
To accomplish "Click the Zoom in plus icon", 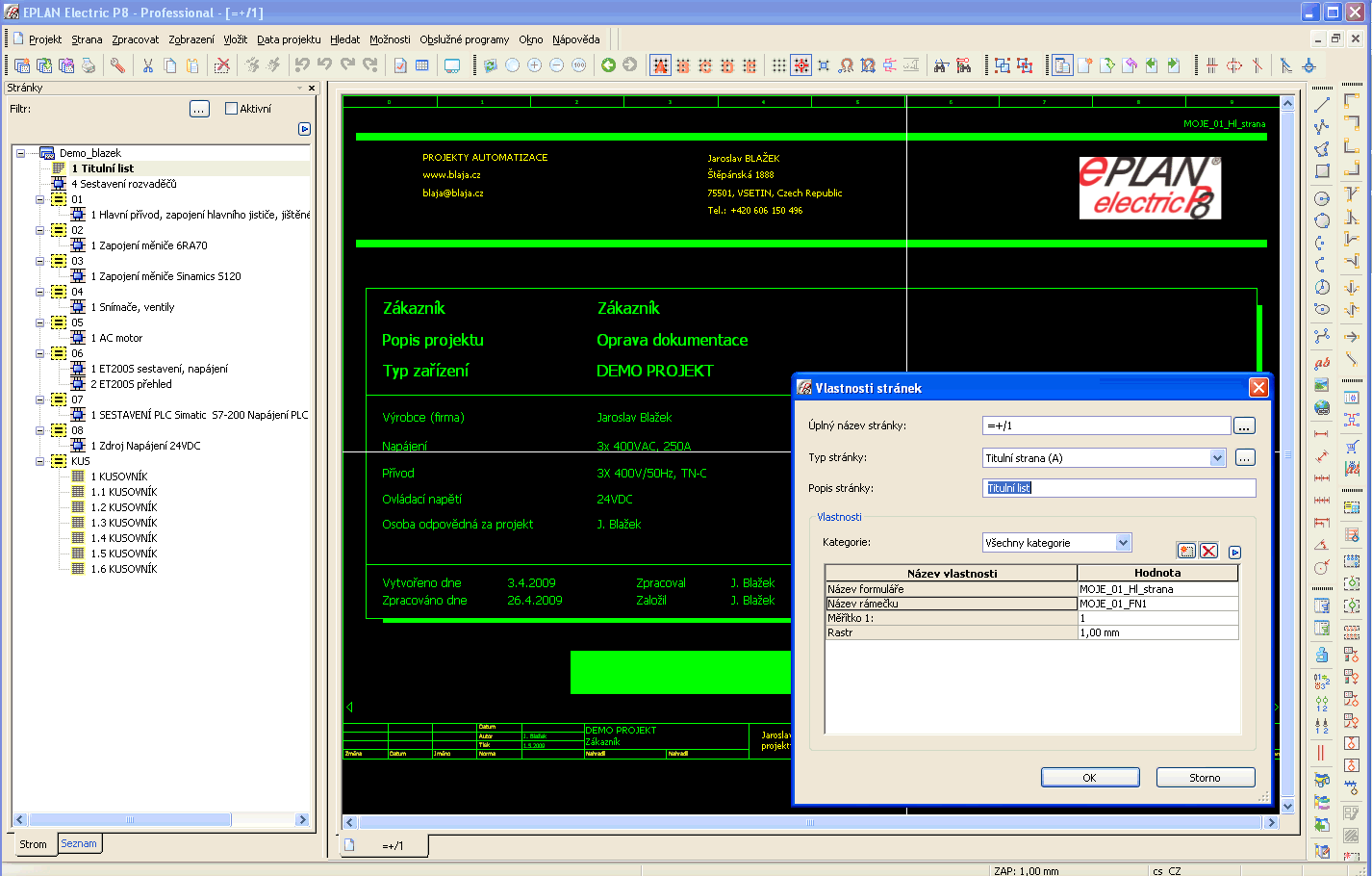I will pyautogui.click(x=534, y=65).
